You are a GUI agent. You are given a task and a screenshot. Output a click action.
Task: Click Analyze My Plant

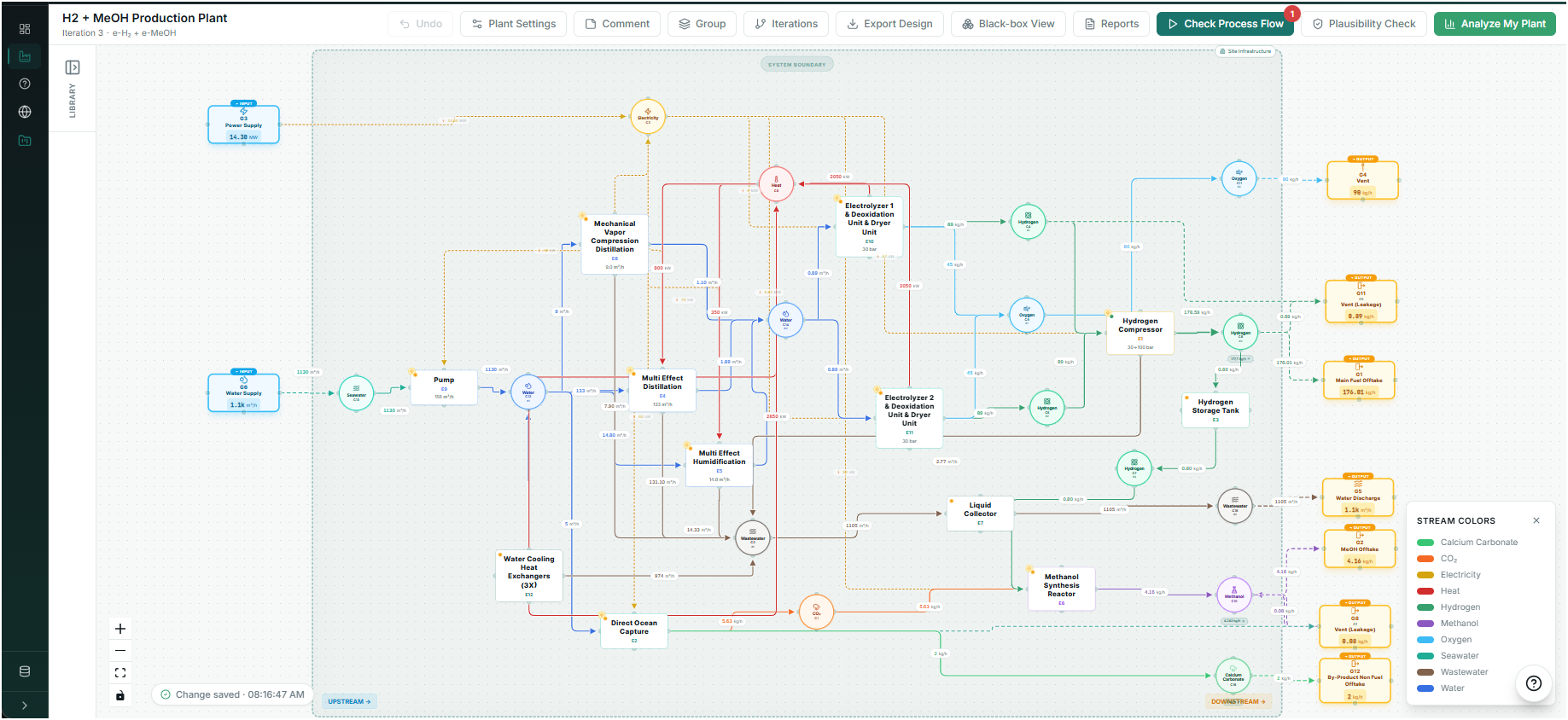tap(1495, 24)
